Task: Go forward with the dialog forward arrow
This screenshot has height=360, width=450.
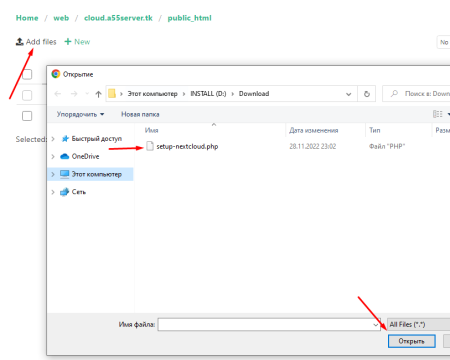Action: tap(74, 94)
